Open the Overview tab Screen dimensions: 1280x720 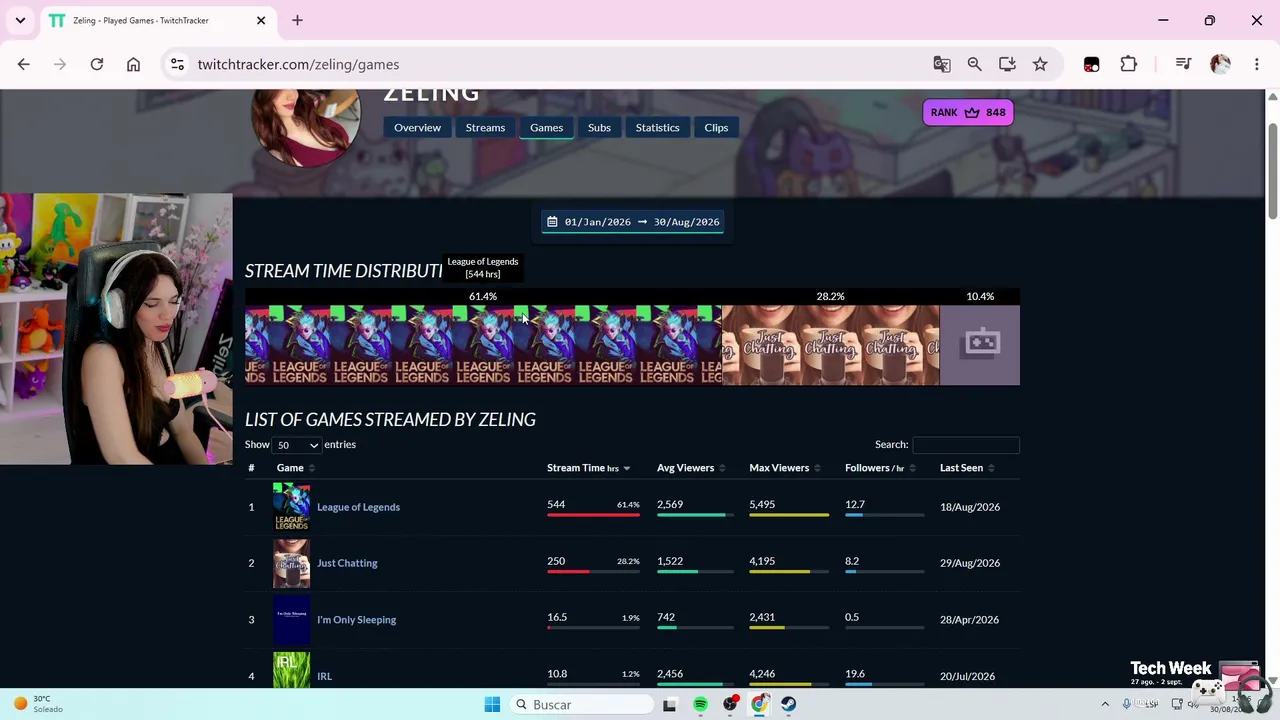(417, 127)
